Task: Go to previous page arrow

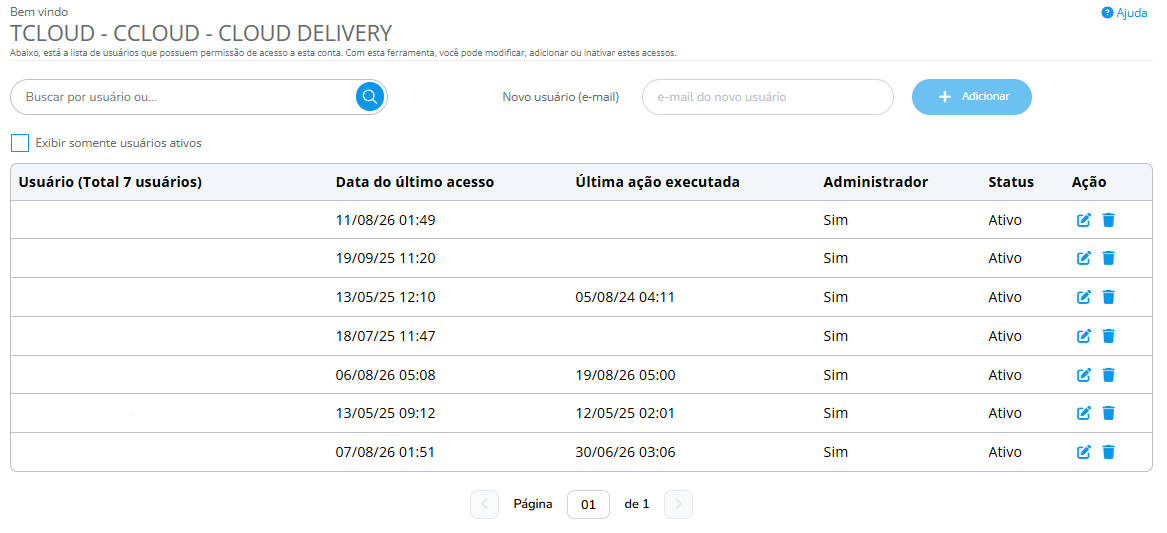Action: (485, 504)
